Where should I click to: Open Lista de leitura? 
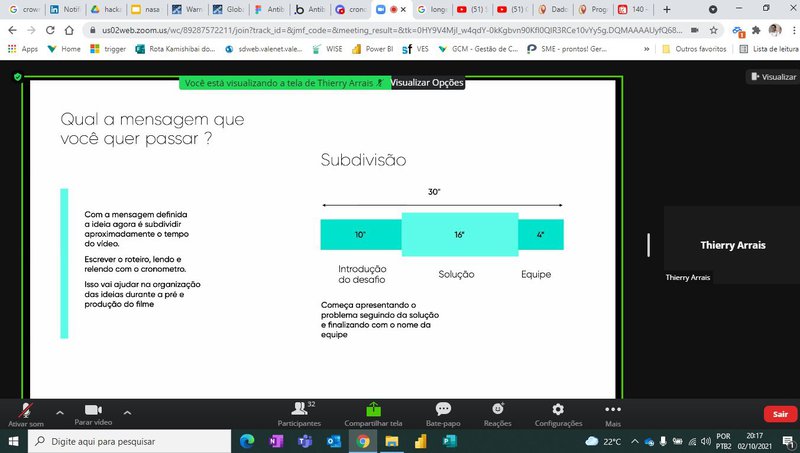[x=769, y=49]
